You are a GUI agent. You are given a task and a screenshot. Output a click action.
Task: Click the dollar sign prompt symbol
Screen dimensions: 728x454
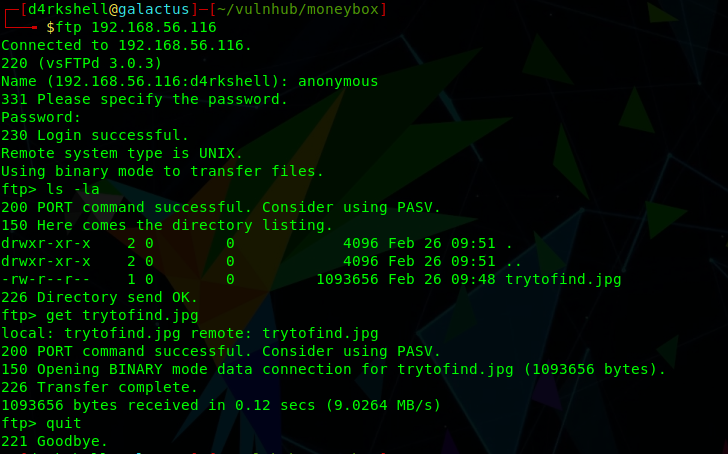pos(50,27)
